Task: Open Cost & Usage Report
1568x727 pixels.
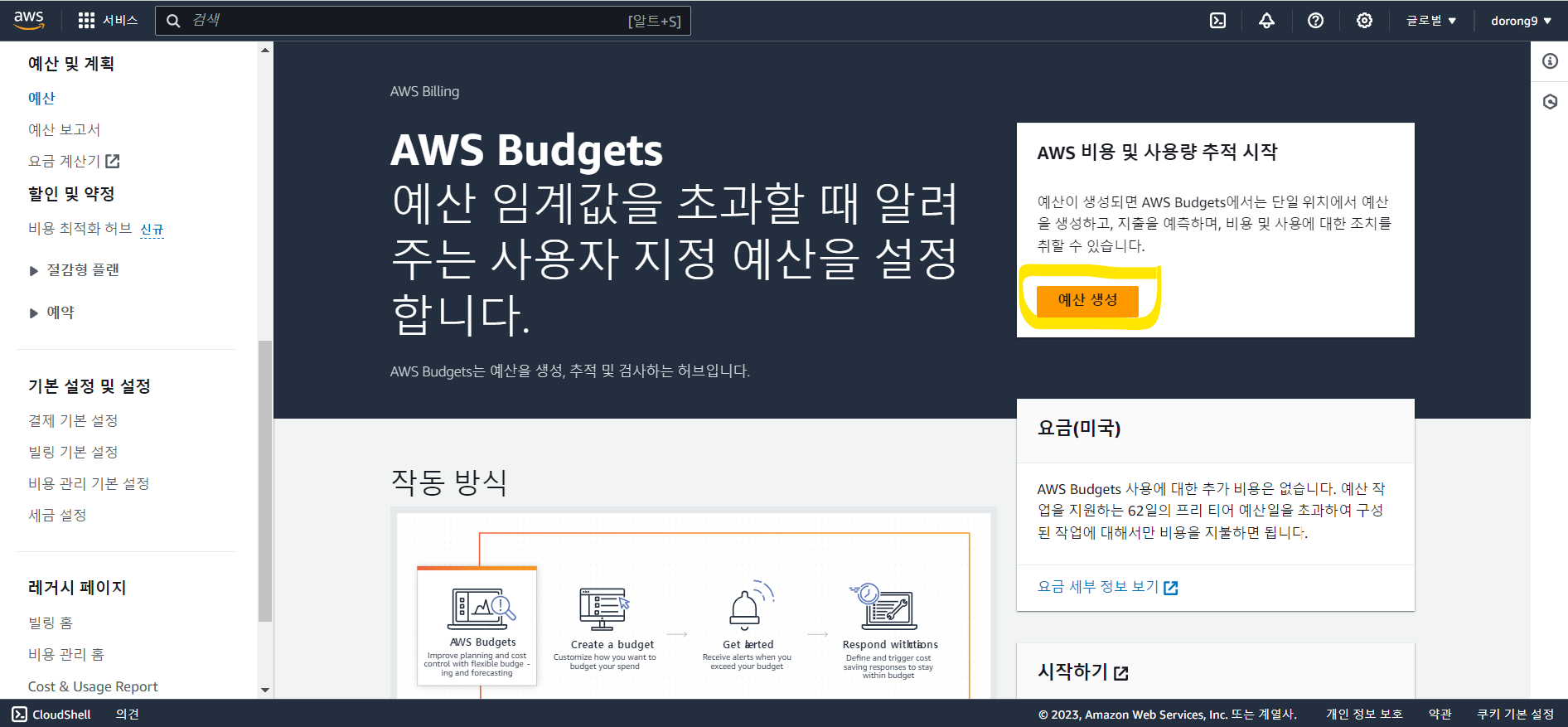Action: click(93, 686)
